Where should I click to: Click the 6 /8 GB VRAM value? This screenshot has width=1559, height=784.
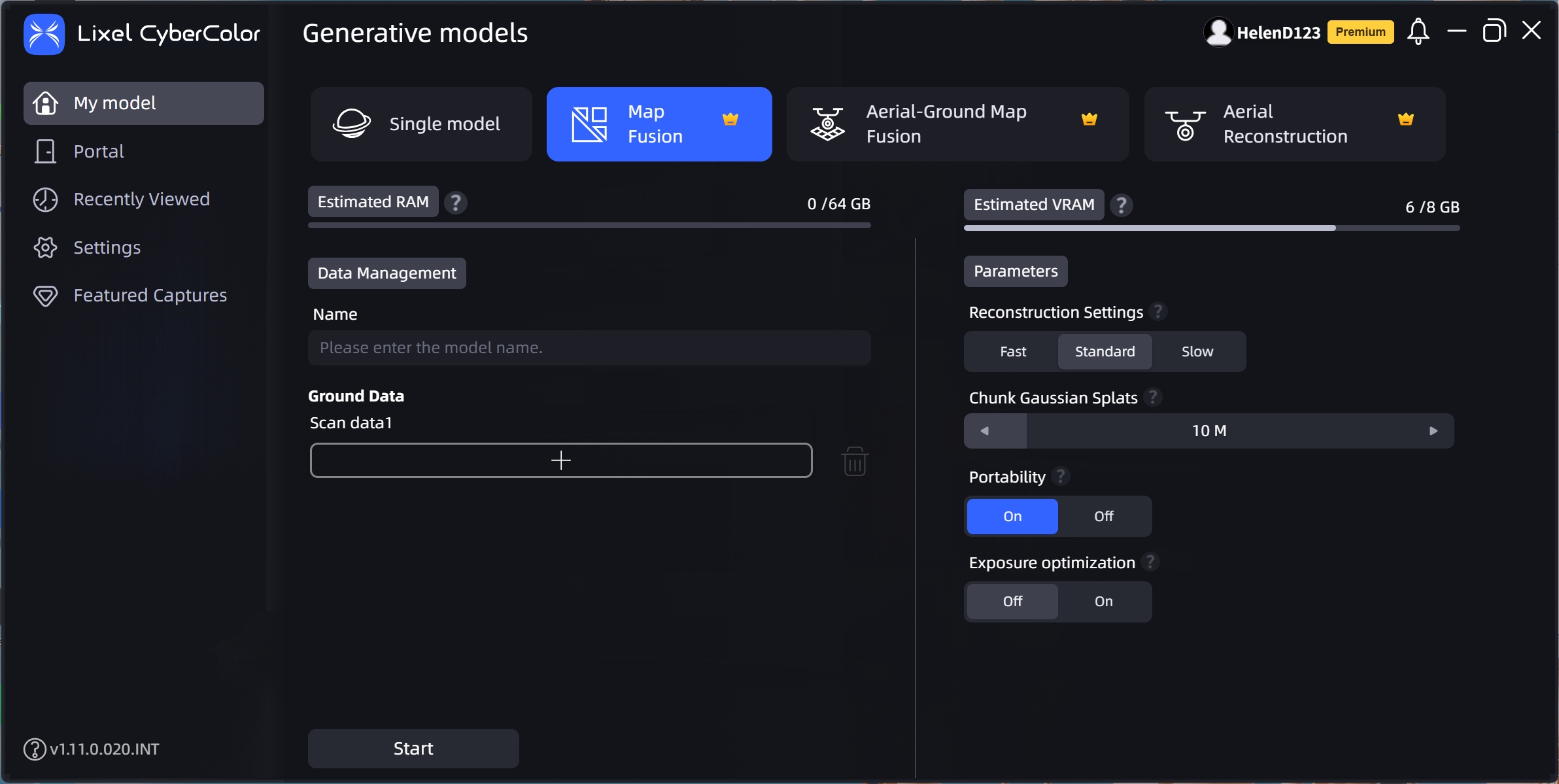point(1433,207)
